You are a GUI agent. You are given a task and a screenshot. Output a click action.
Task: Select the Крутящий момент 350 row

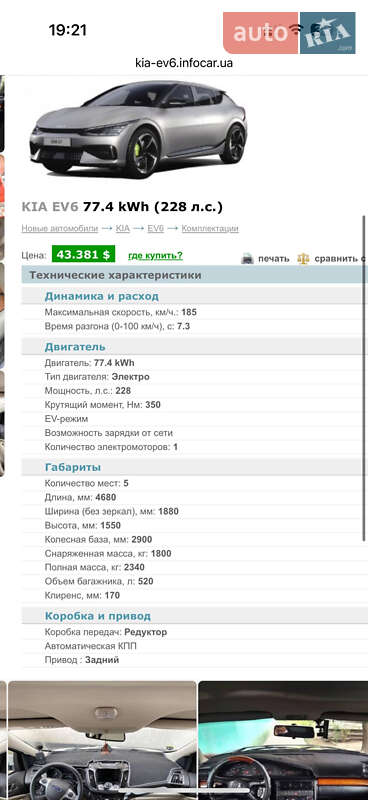point(194,405)
